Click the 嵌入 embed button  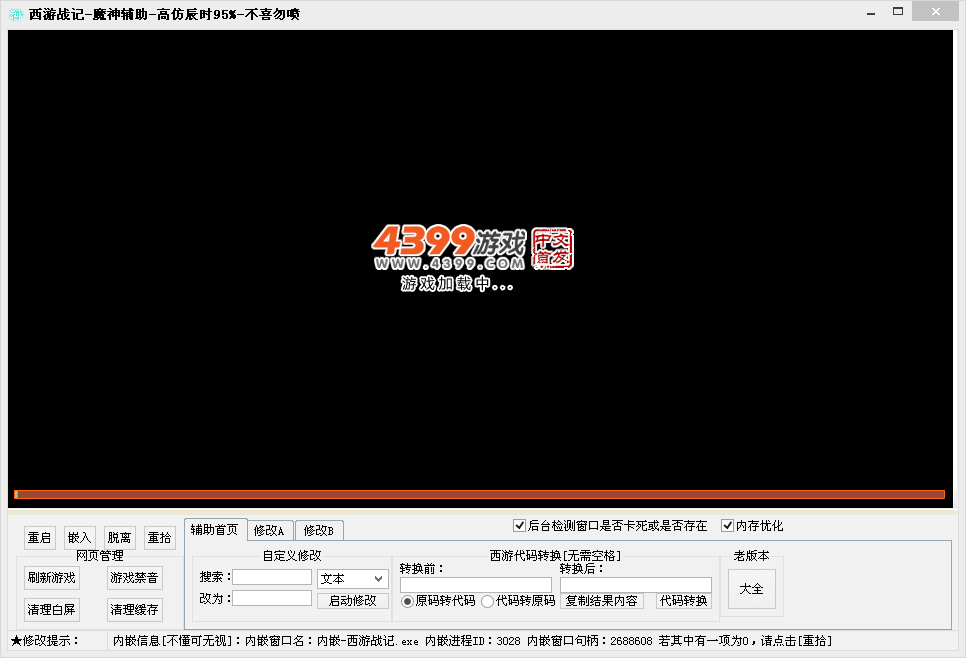[x=79, y=538]
